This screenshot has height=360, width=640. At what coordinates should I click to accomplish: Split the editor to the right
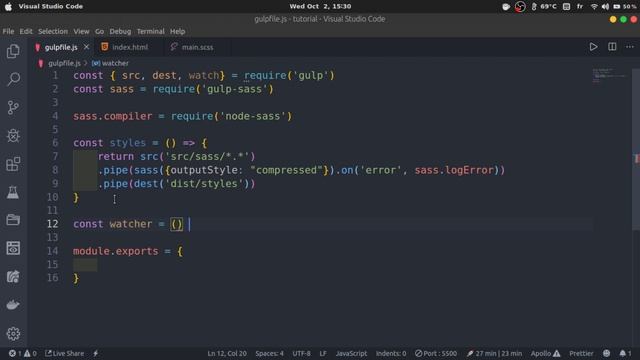click(612, 47)
